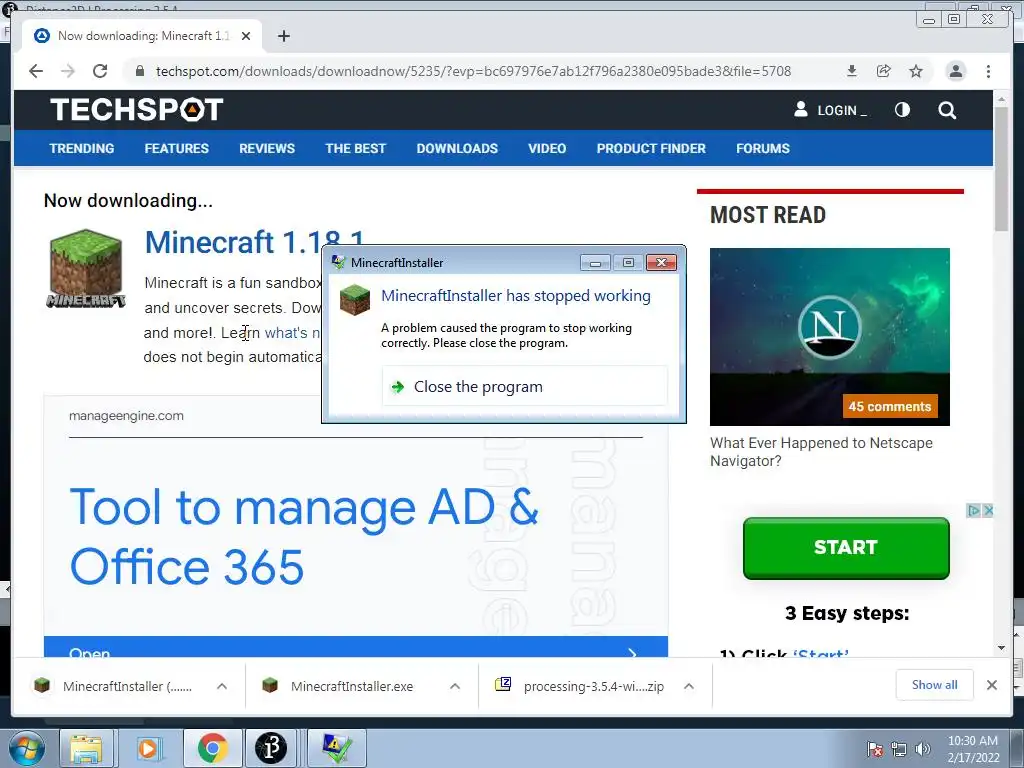Open a new browser tab

pos(283,36)
